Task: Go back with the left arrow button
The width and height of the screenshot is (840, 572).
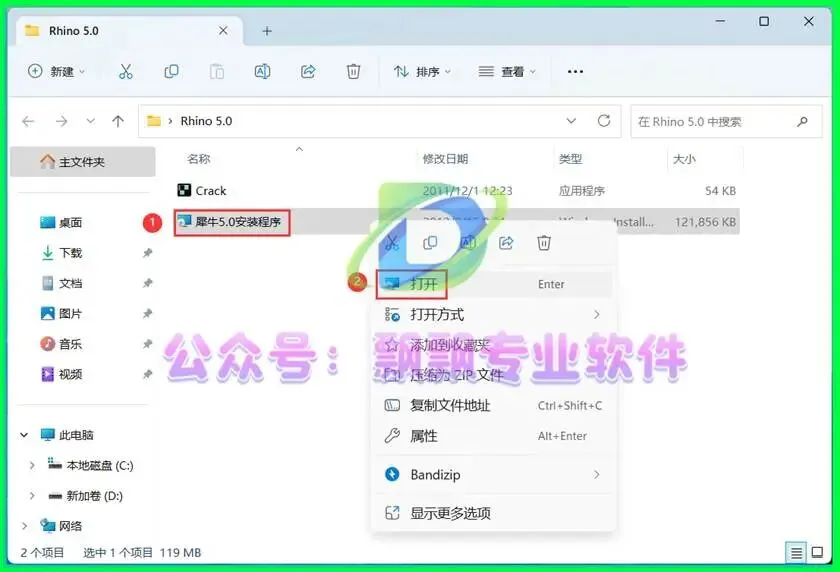Action: [x=28, y=122]
